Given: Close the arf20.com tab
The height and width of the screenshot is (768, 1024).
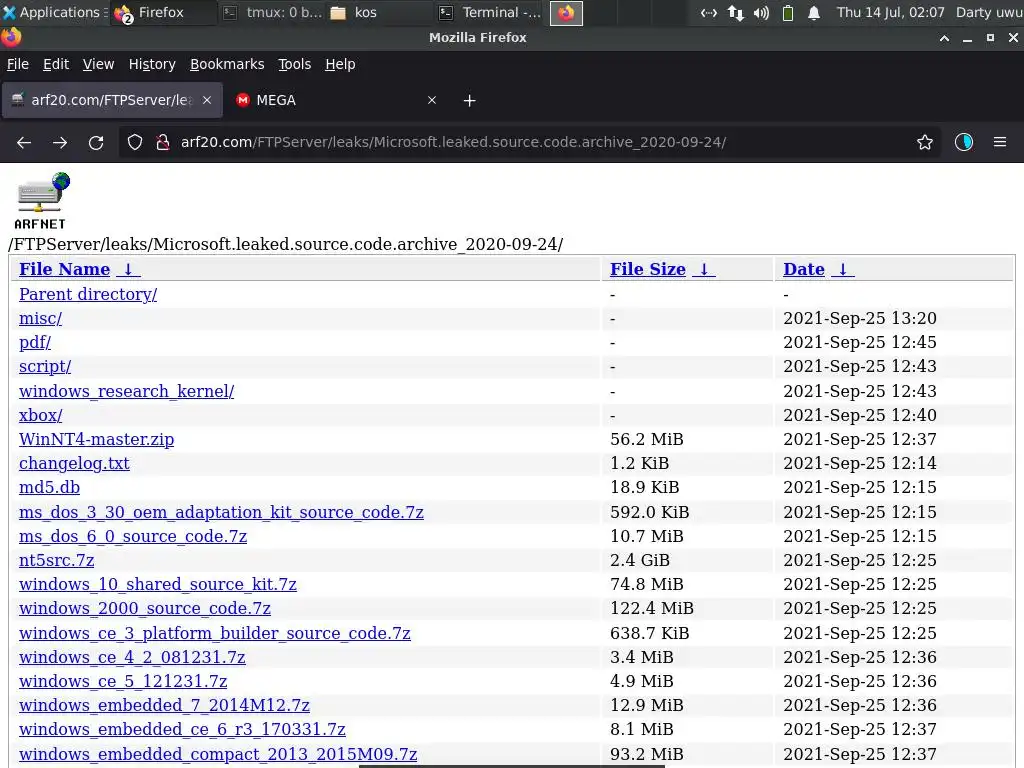Looking at the screenshot, I should [207, 100].
